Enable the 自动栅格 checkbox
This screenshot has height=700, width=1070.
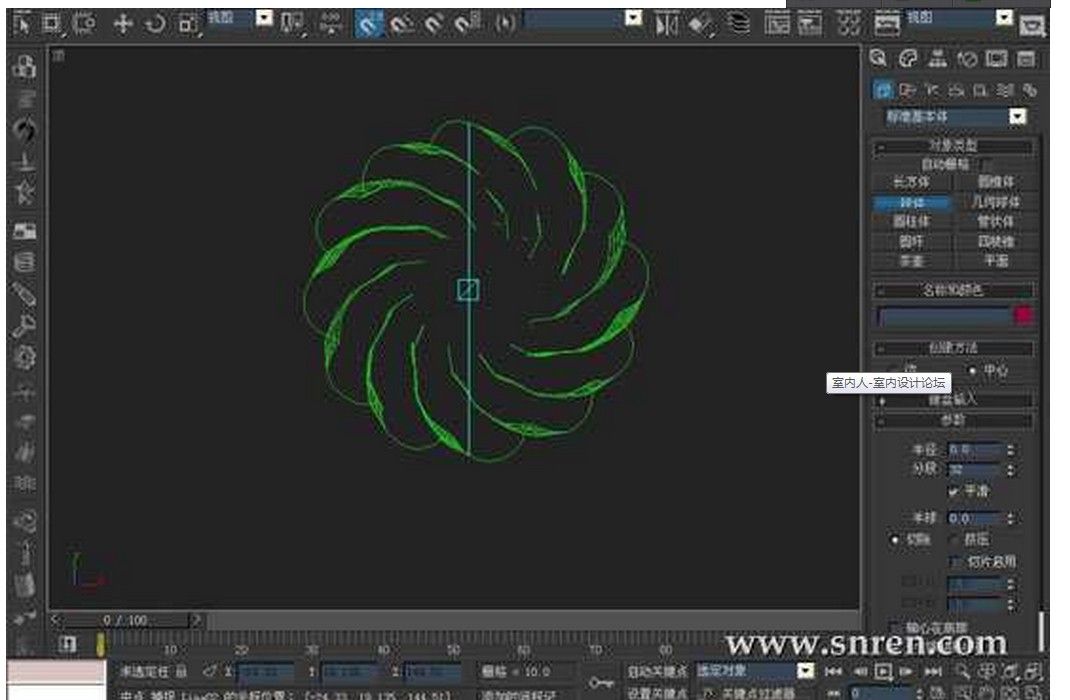987,164
